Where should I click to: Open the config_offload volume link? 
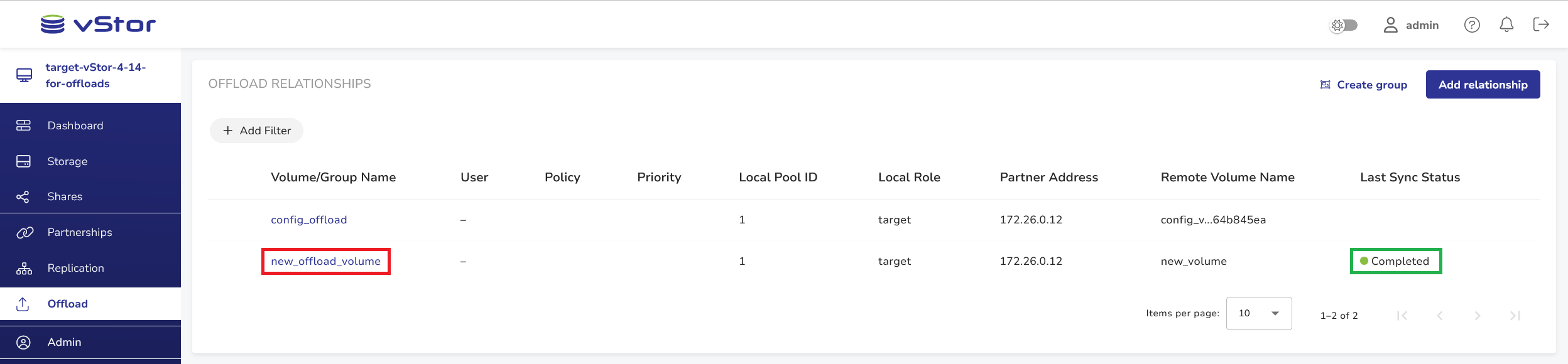pos(308,220)
